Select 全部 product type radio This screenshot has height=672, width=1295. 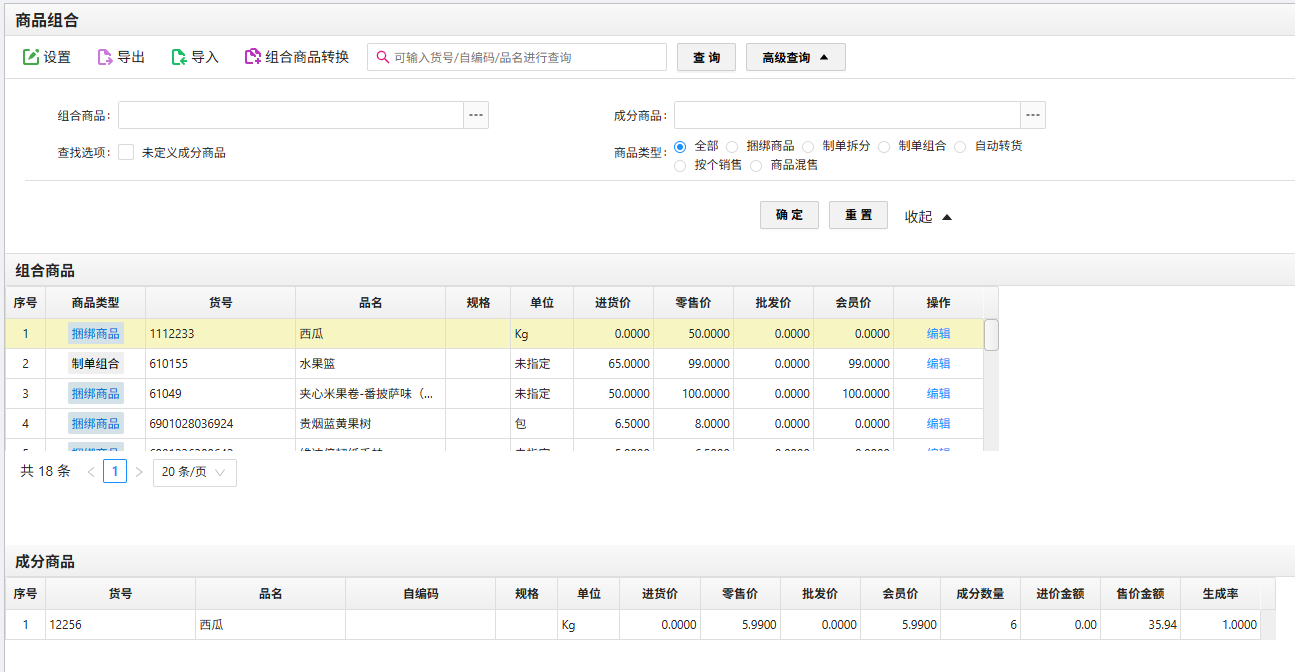[681, 146]
